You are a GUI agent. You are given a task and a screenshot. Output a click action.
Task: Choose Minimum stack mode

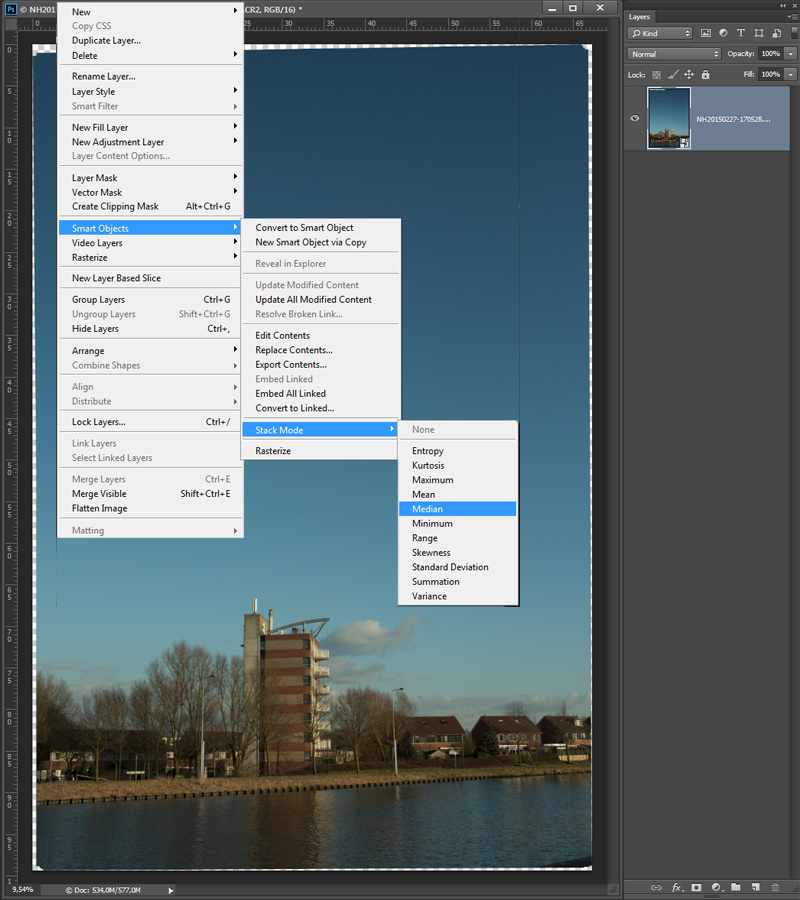pos(457,523)
